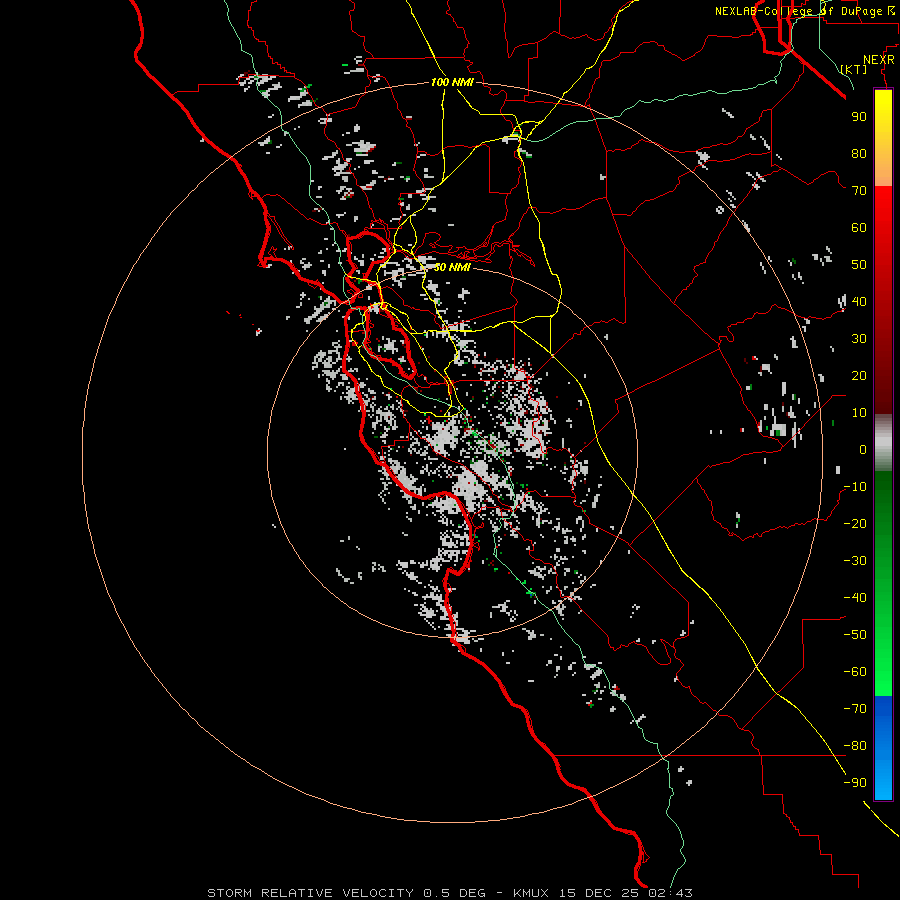Click the 70 value on velocity scale
The height and width of the screenshot is (900, 900).
[859, 191]
